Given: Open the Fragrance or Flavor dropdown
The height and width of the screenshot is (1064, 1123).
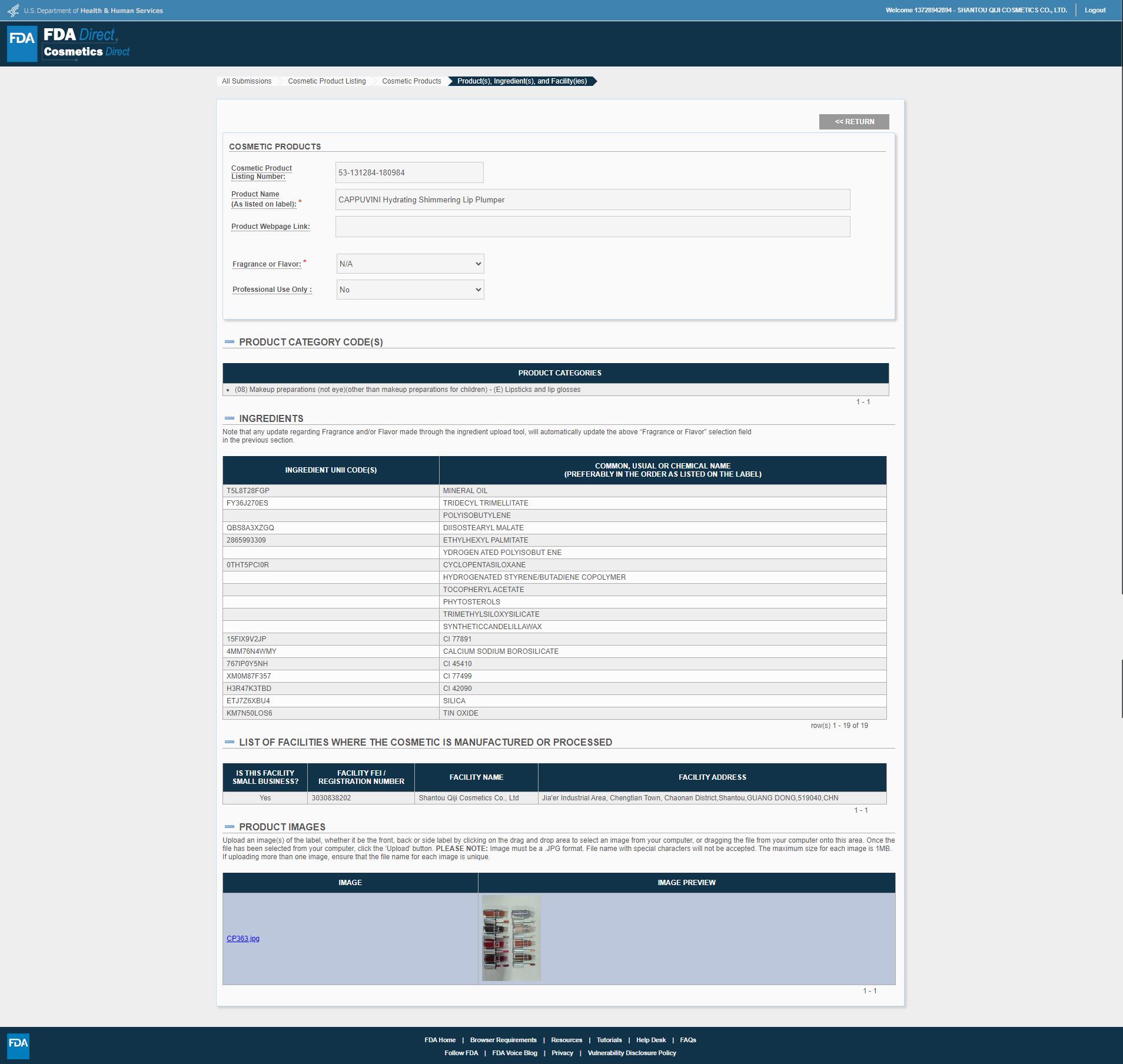Looking at the screenshot, I should click(410, 264).
